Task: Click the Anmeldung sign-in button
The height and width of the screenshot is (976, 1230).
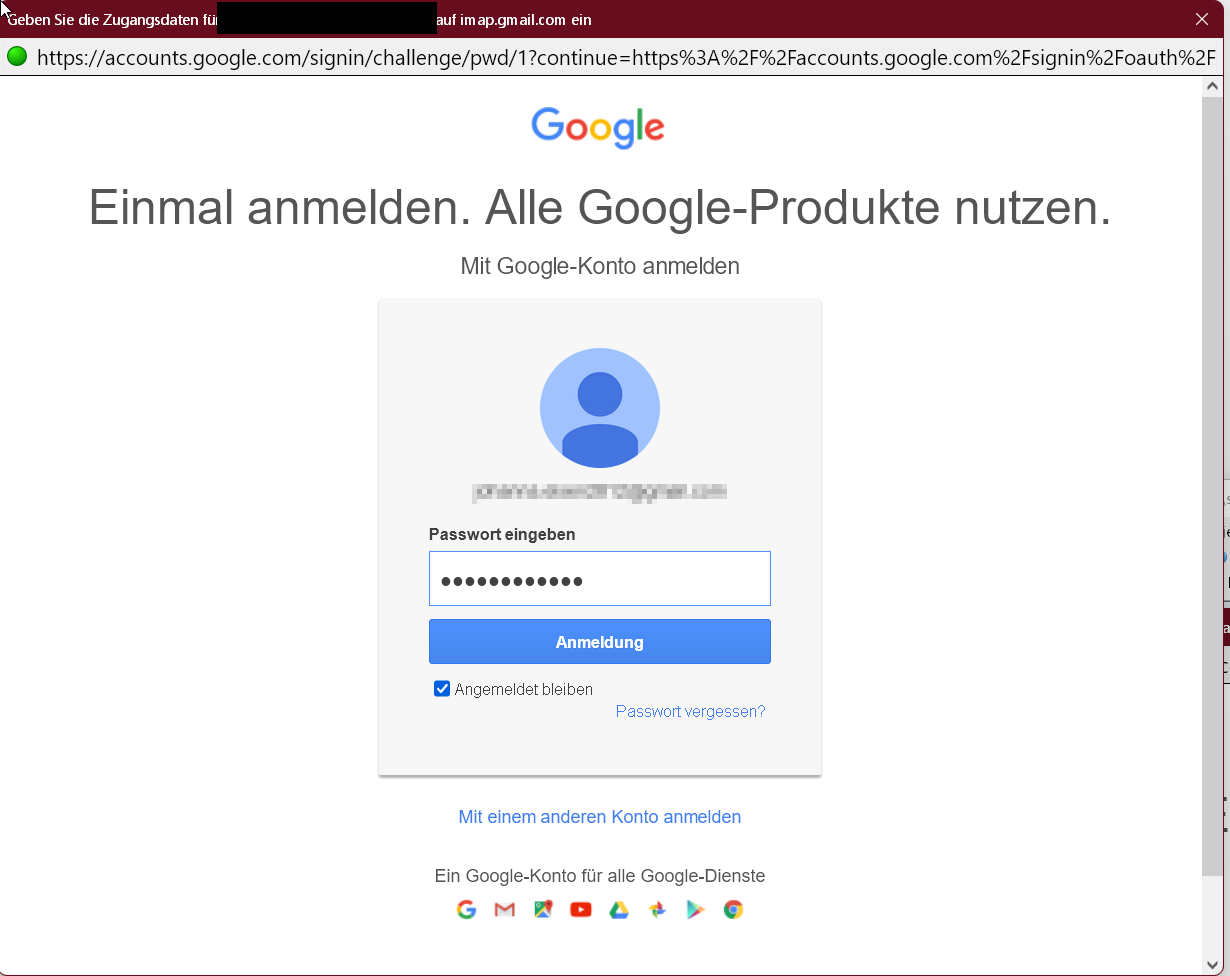Action: pos(600,642)
